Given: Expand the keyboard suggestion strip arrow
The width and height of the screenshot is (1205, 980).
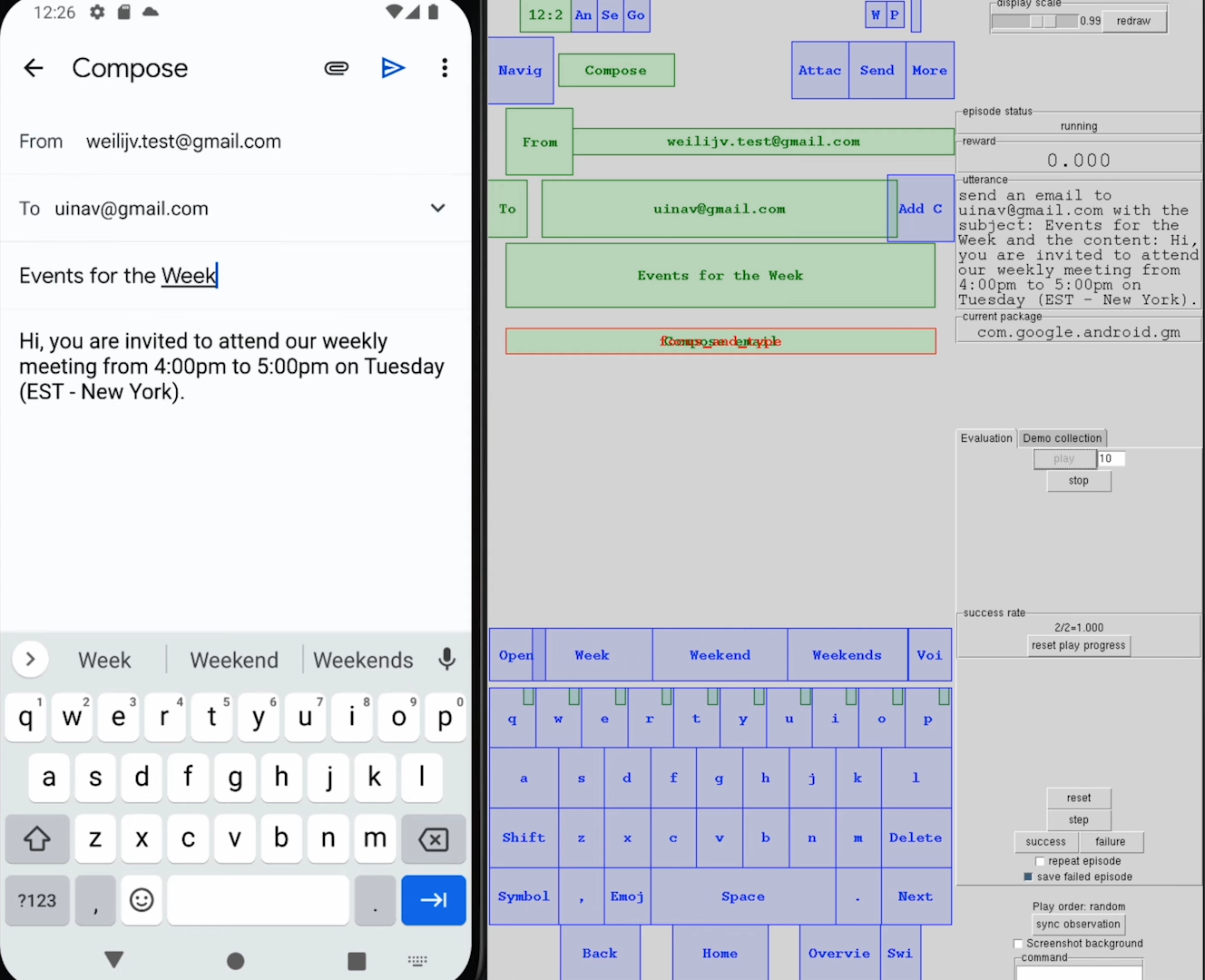Looking at the screenshot, I should pyautogui.click(x=30, y=660).
